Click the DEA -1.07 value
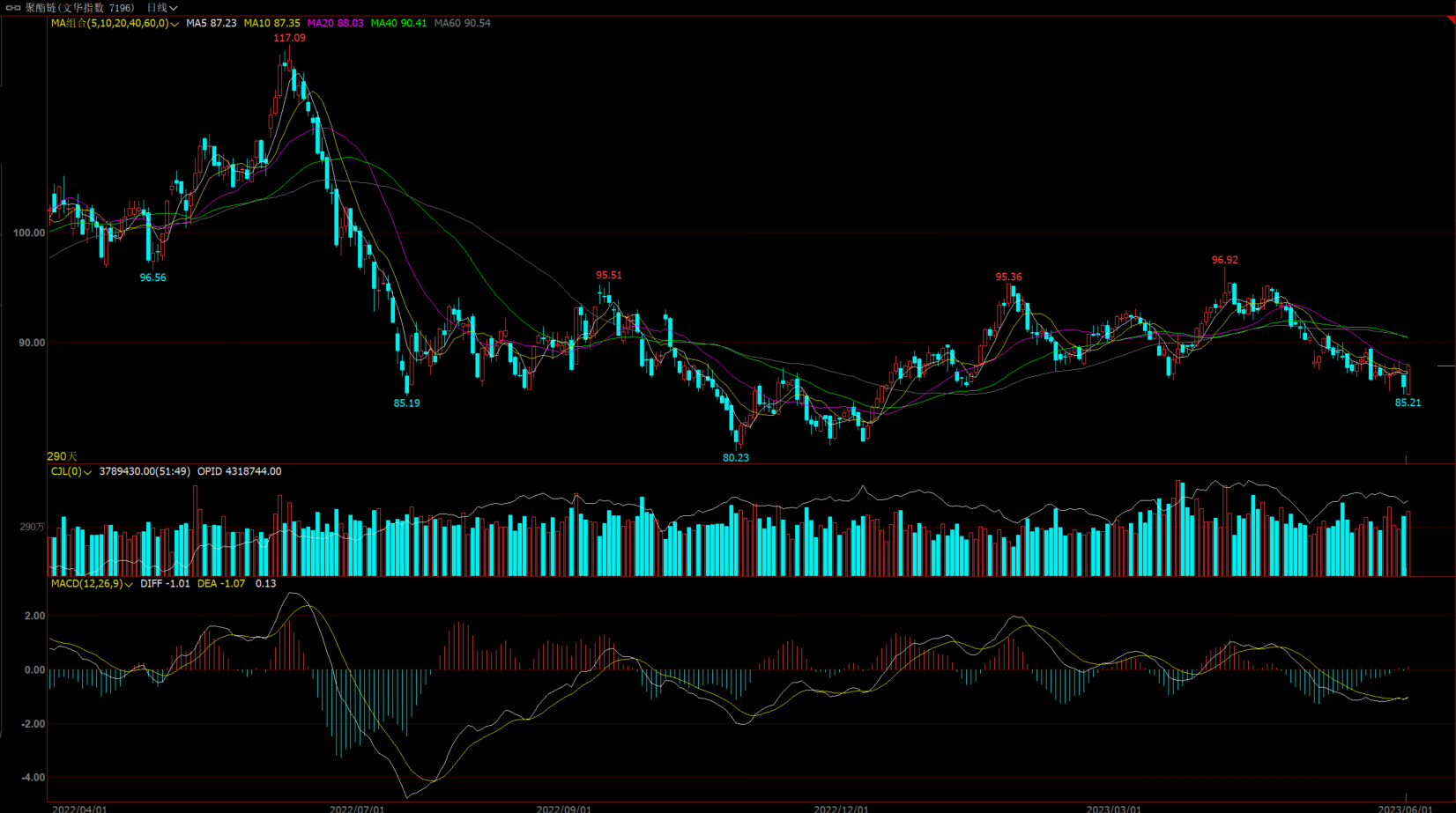 pos(221,584)
